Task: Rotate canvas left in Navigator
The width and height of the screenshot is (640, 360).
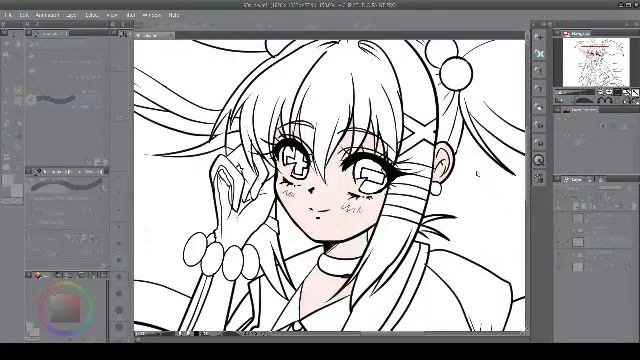Action: [601, 100]
